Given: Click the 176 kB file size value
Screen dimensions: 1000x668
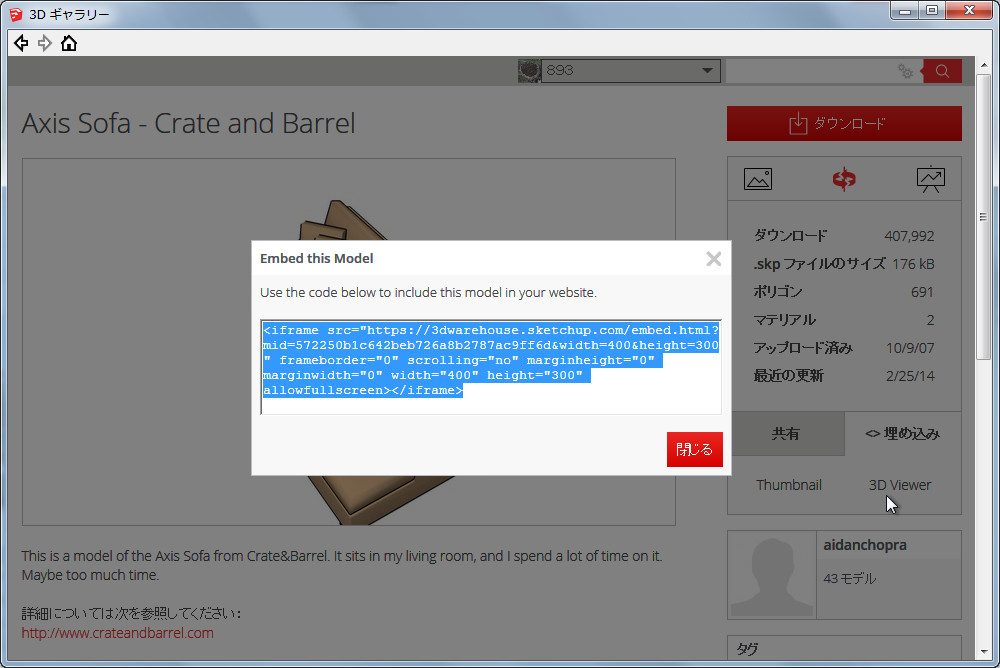Looking at the screenshot, I should (913, 264).
